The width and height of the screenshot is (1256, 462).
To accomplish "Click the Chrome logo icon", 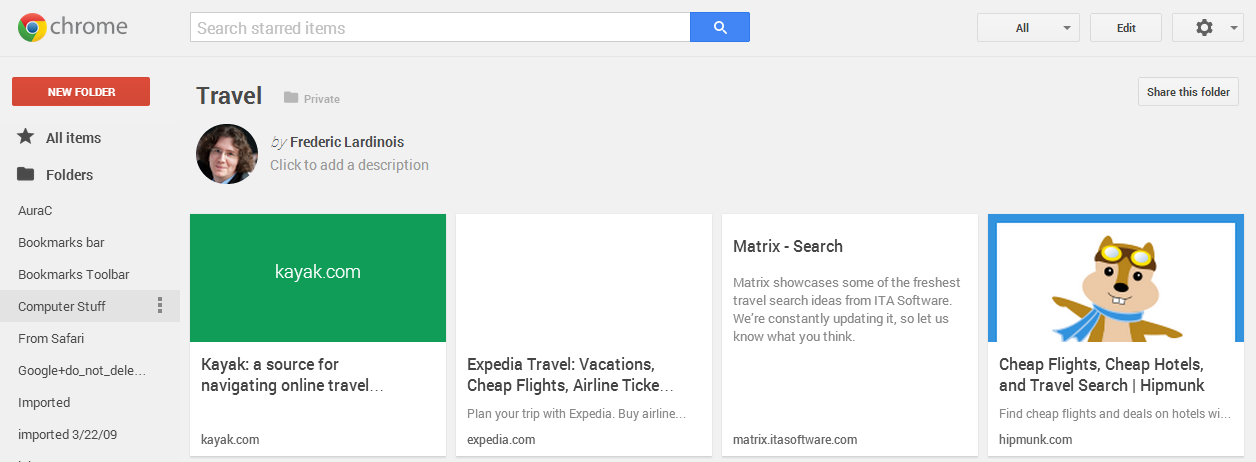I will (x=32, y=28).
